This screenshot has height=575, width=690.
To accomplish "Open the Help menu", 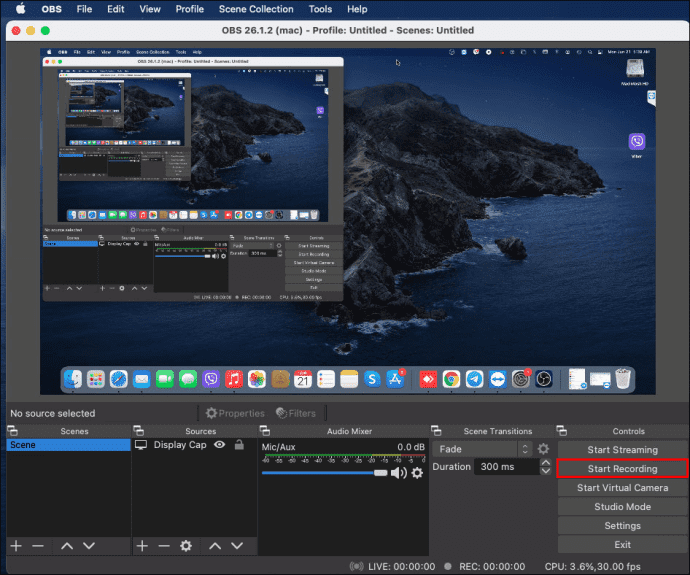I will 357,9.
